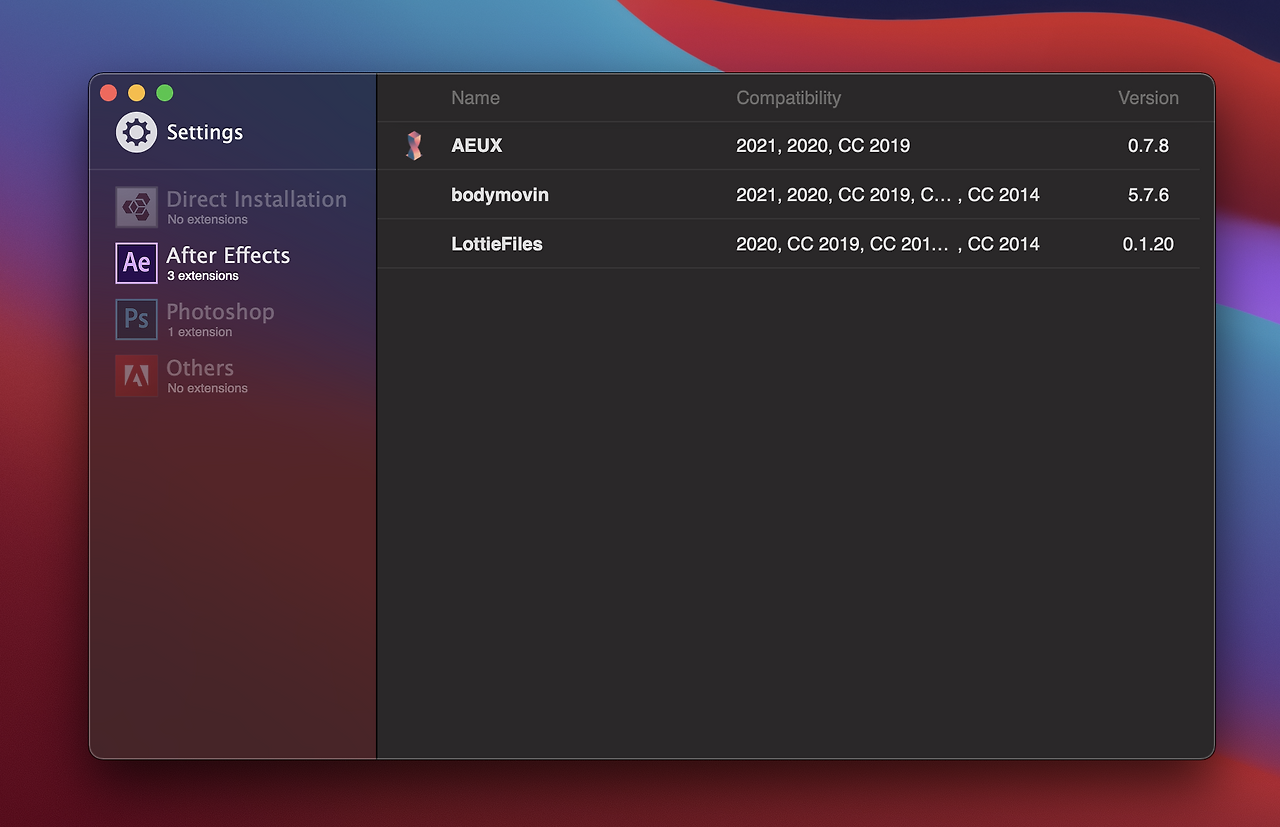Click the Others Adobe icon
1280x827 pixels.
pyautogui.click(x=136, y=375)
